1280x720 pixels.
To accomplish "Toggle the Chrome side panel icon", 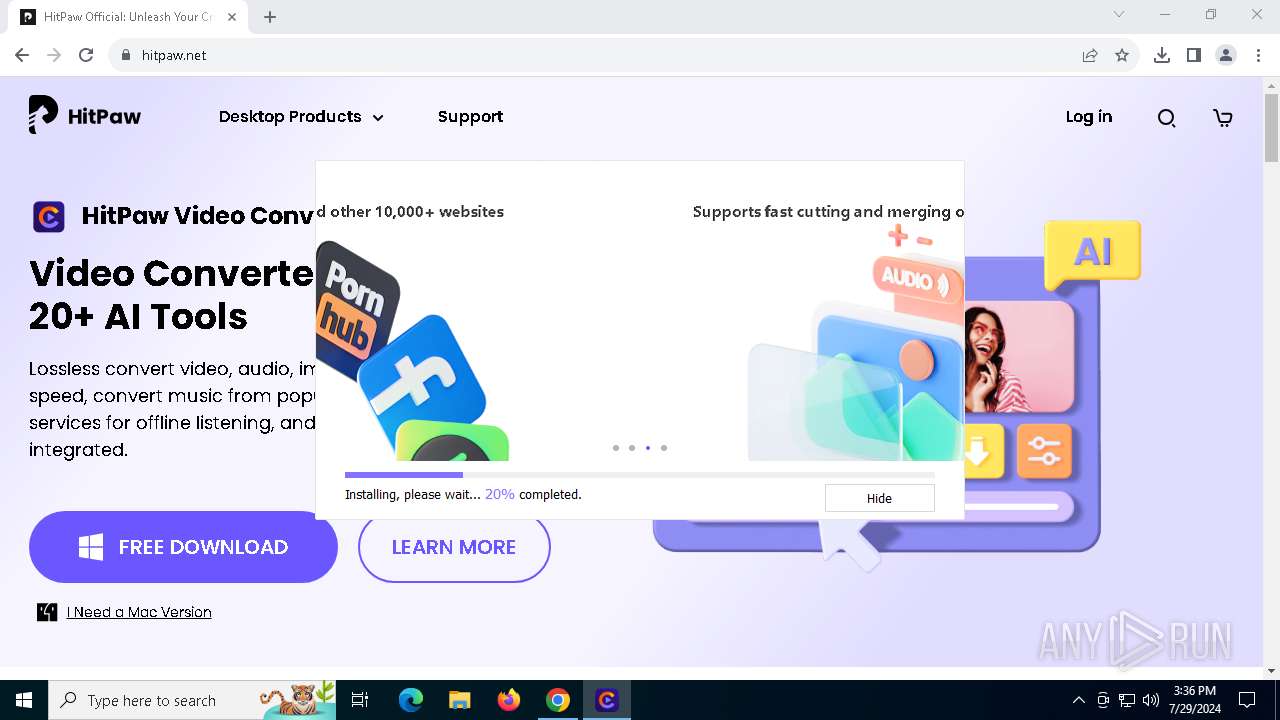I will (1194, 55).
